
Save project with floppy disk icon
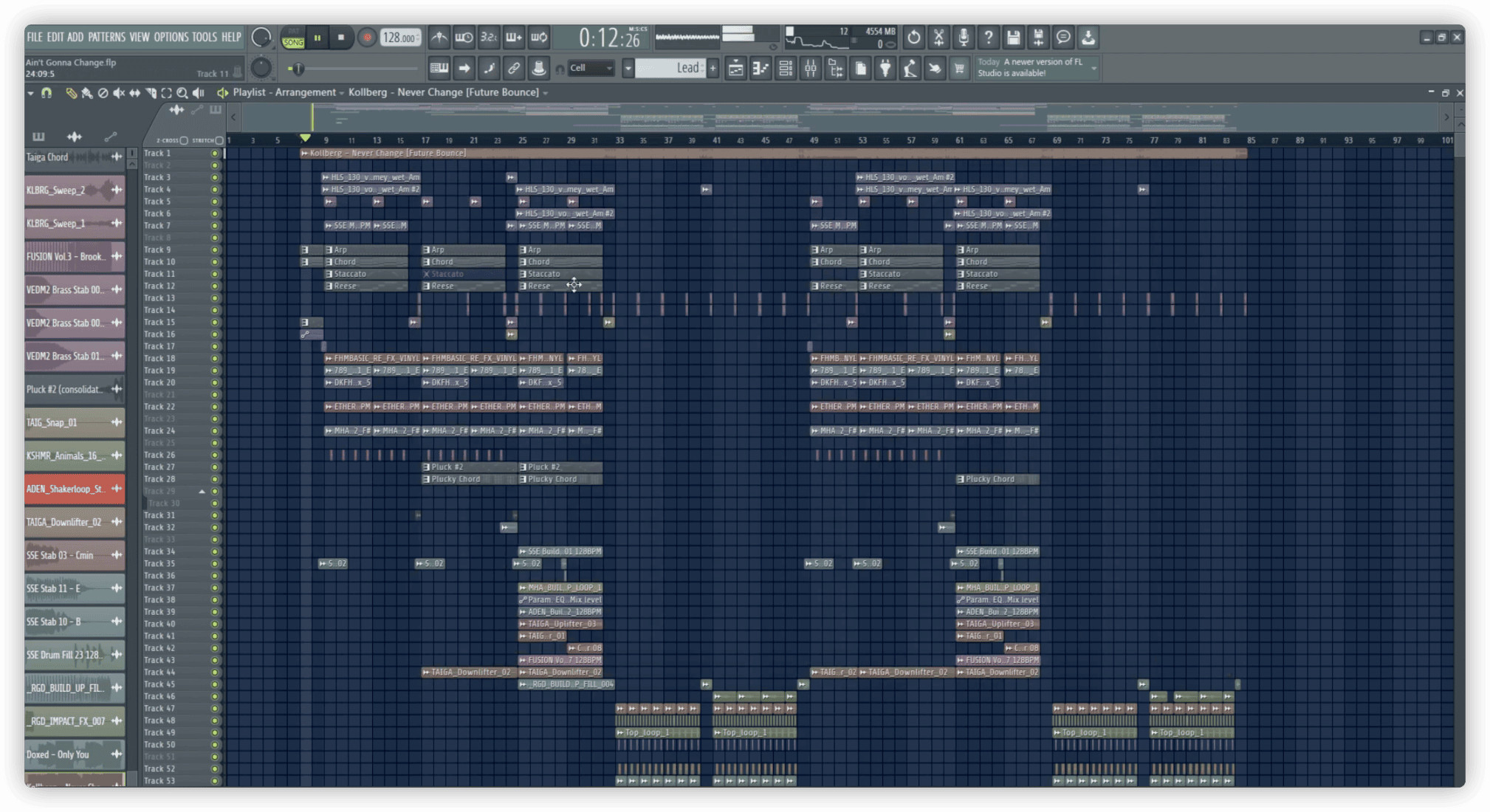pos(1014,37)
